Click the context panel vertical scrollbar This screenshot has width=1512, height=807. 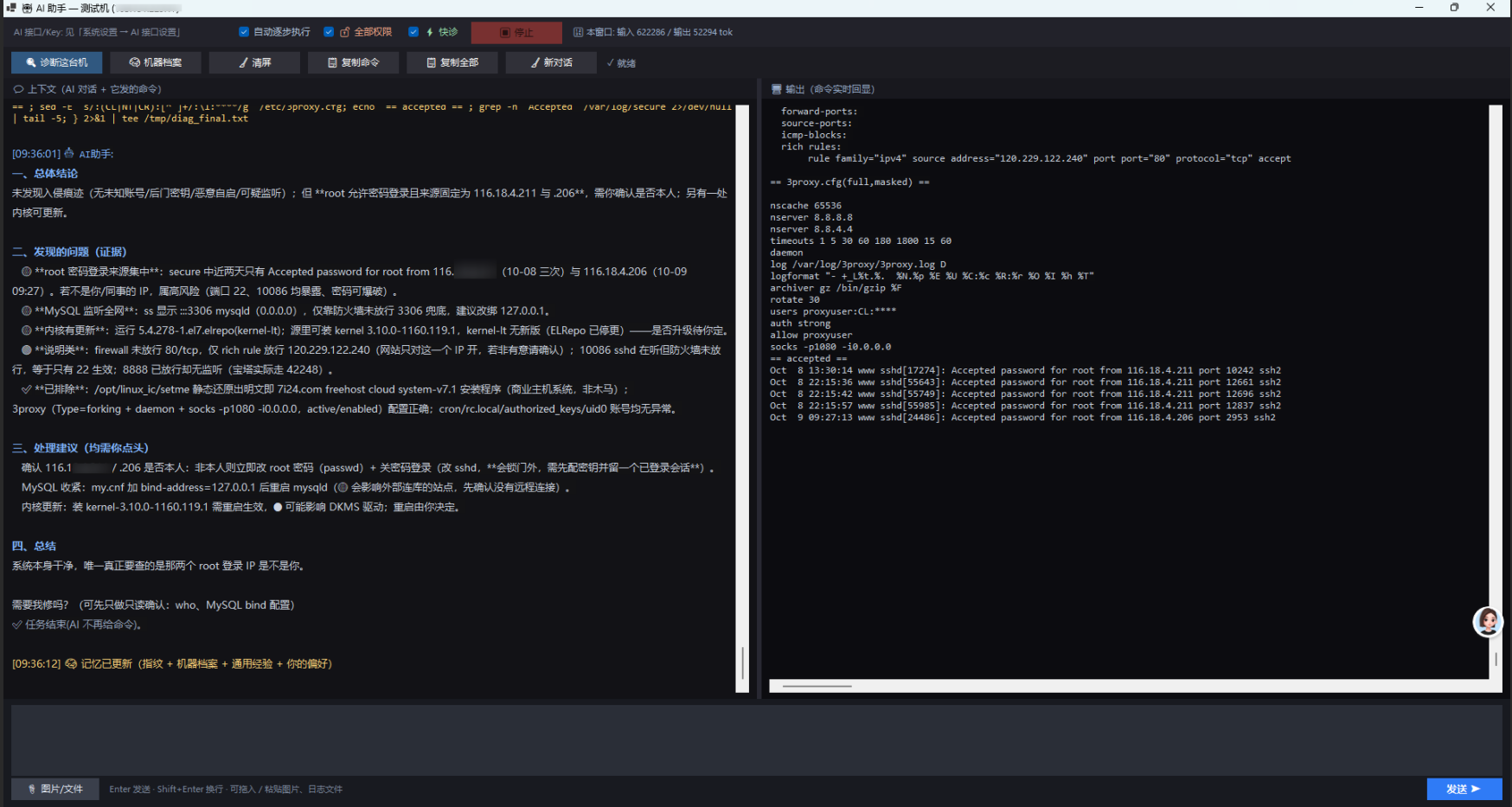tap(742, 398)
